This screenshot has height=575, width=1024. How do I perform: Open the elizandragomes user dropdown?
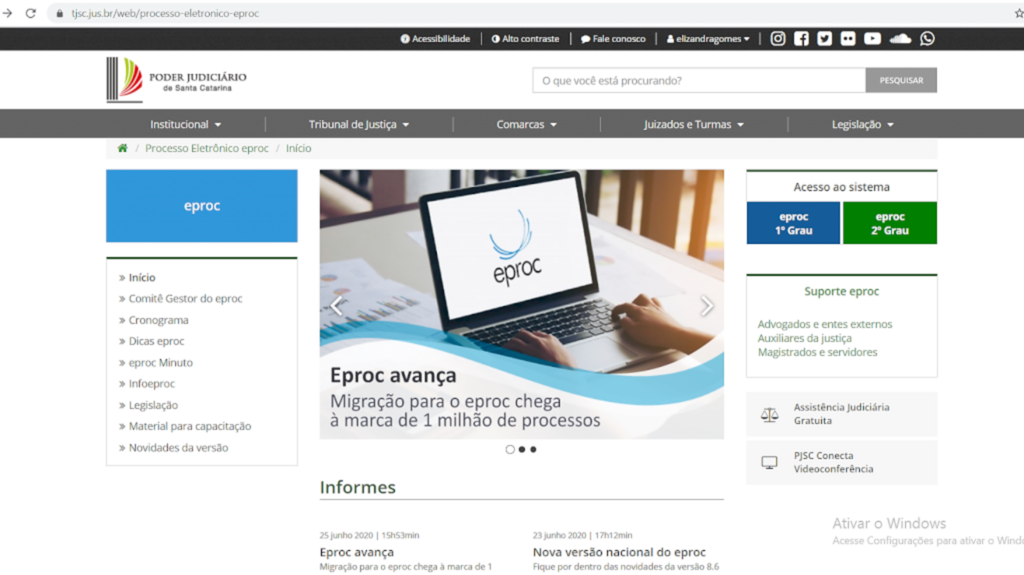[x=708, y=39]
